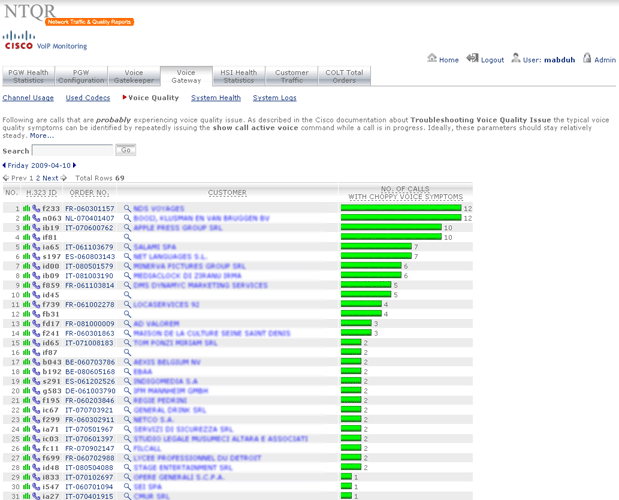Click the green bar for the row with 12 calls (f233)
This screenshot has height=500, width=619.
click(400, 209)
